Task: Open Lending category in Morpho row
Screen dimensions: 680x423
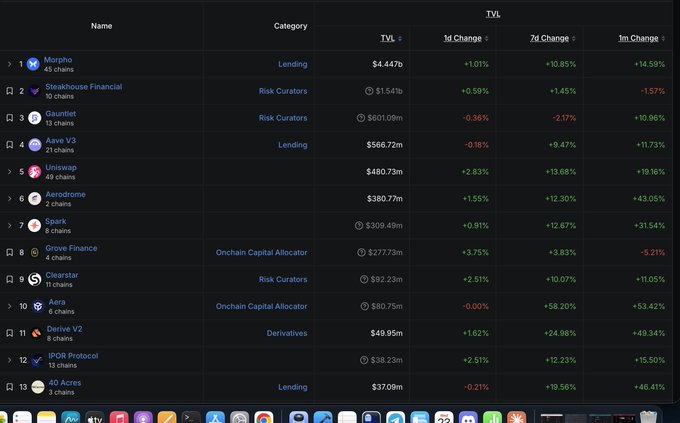Action: (293, 64)
